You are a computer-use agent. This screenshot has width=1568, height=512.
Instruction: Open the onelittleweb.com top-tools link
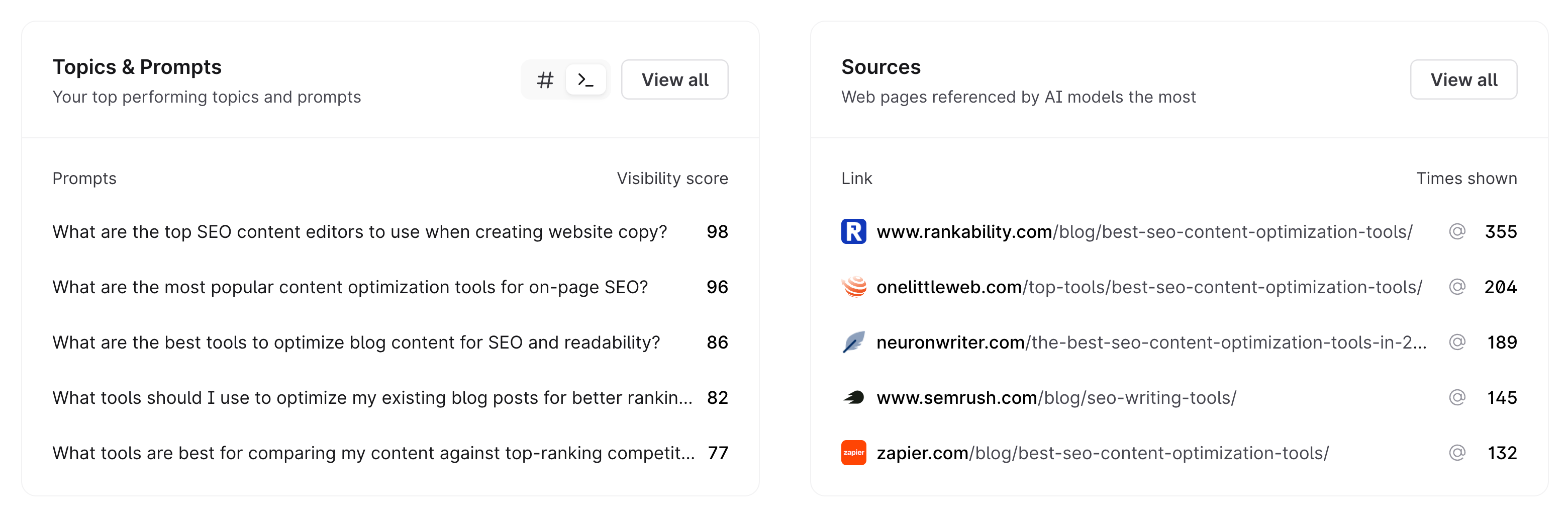pos(1148,287)
